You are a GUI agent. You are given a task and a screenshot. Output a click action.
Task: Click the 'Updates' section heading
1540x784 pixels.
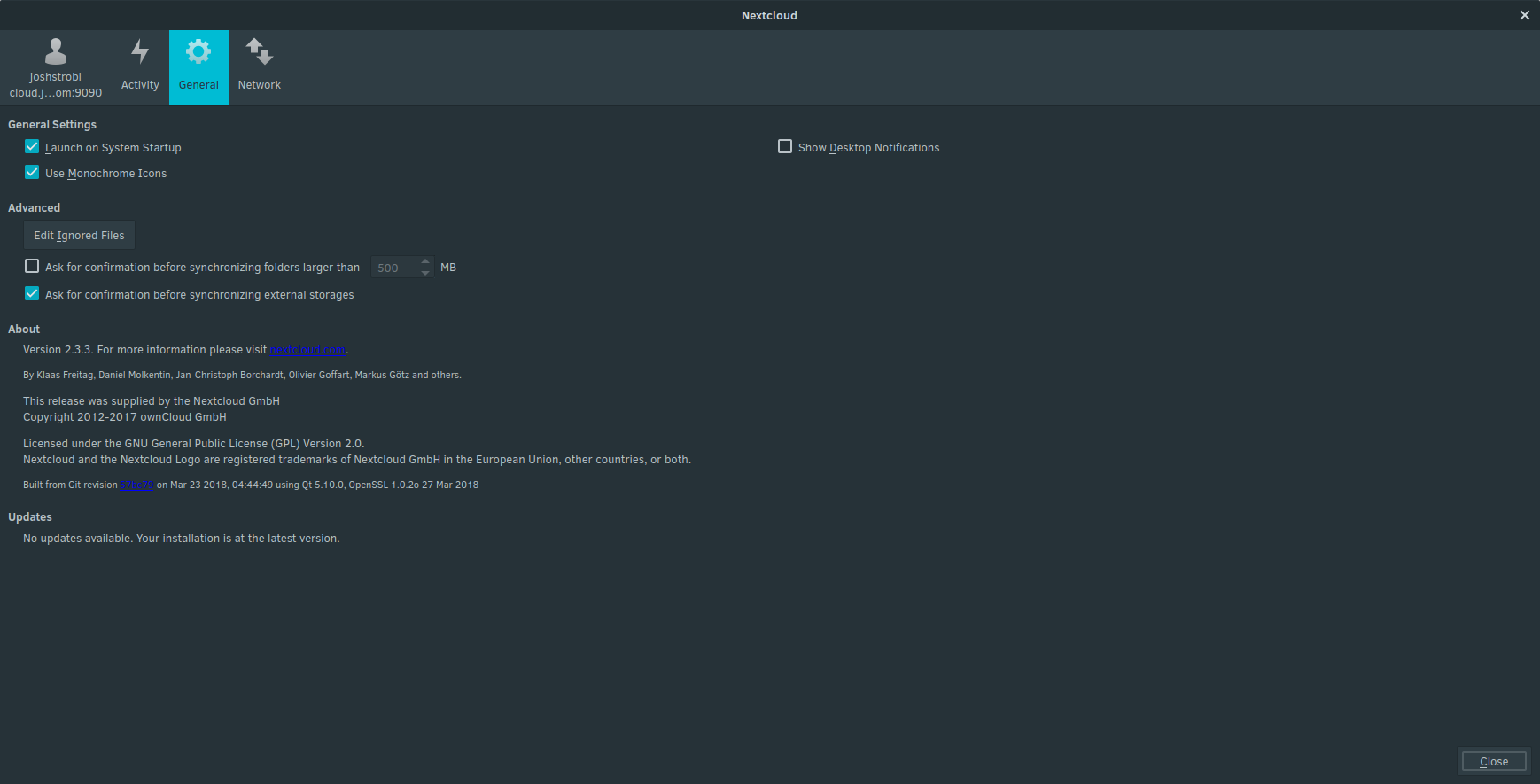pos(30,517)
